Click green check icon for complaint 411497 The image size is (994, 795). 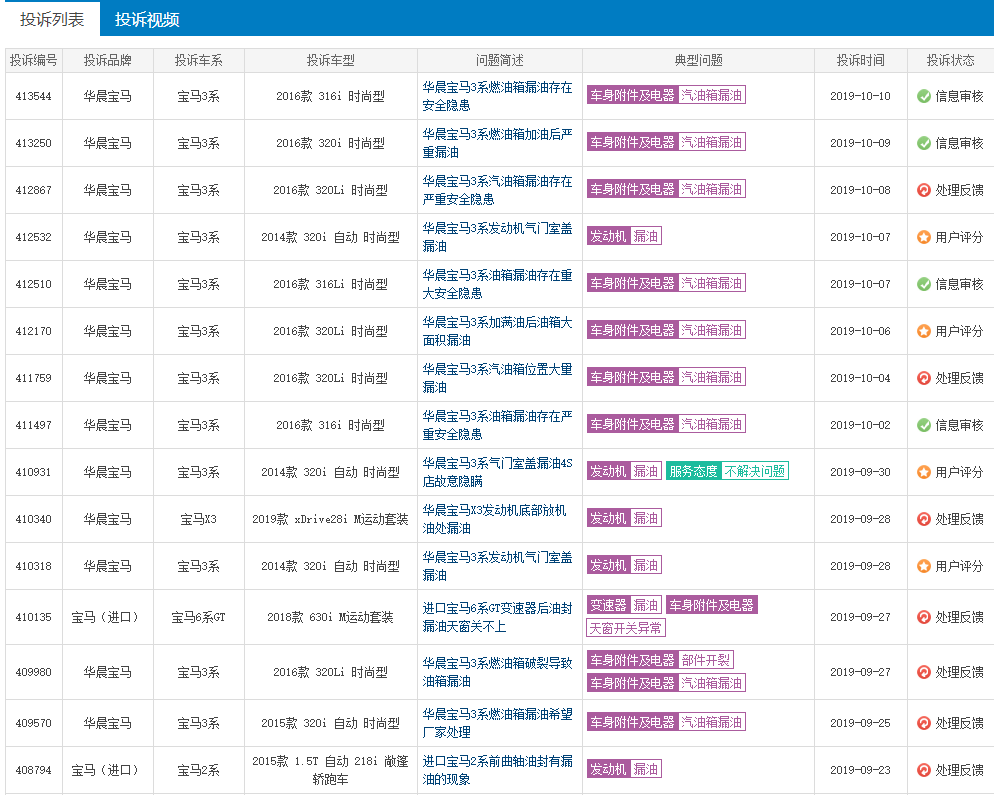click(x=924, y=425)
